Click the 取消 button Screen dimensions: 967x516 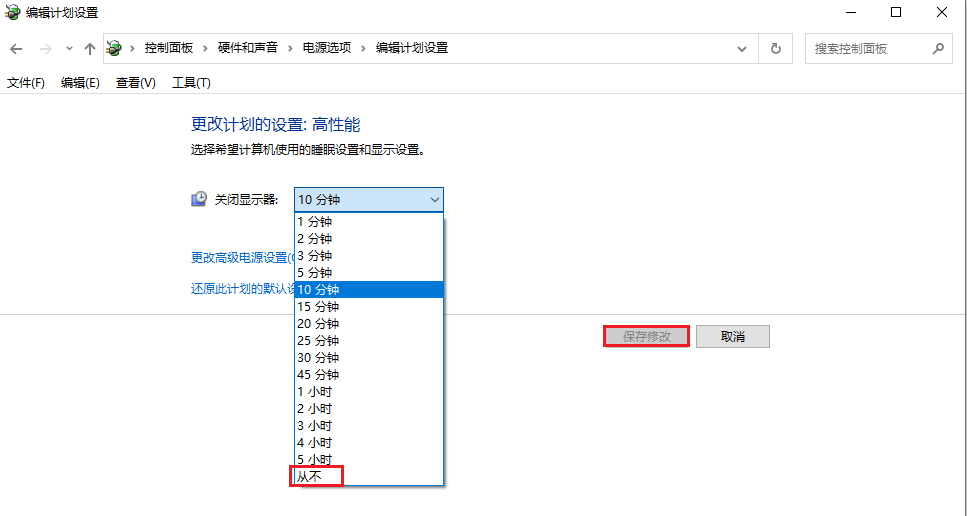pyautogui.click(x=732, y=337)
